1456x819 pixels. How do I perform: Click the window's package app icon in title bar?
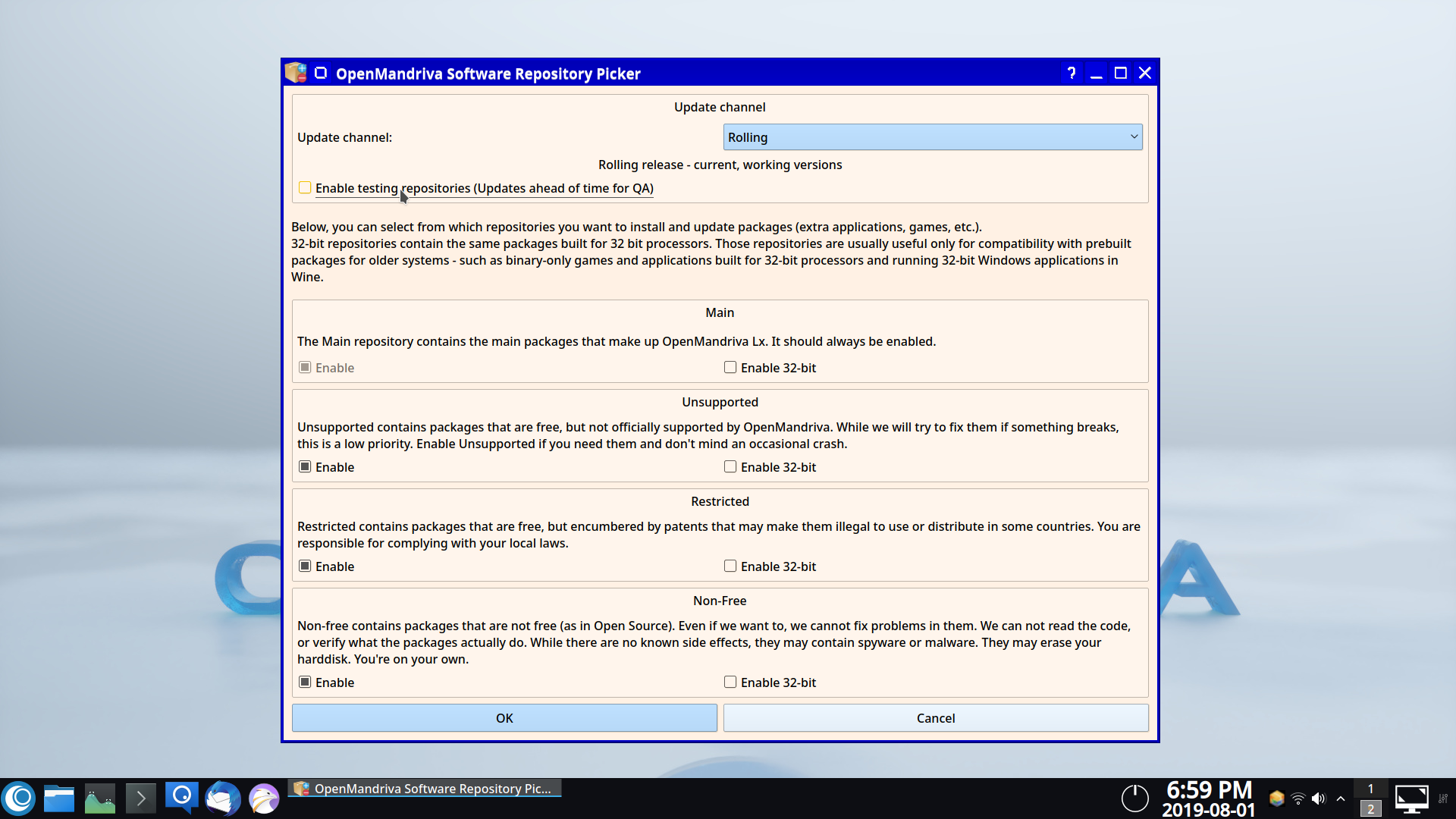click(x=296, y=73)
